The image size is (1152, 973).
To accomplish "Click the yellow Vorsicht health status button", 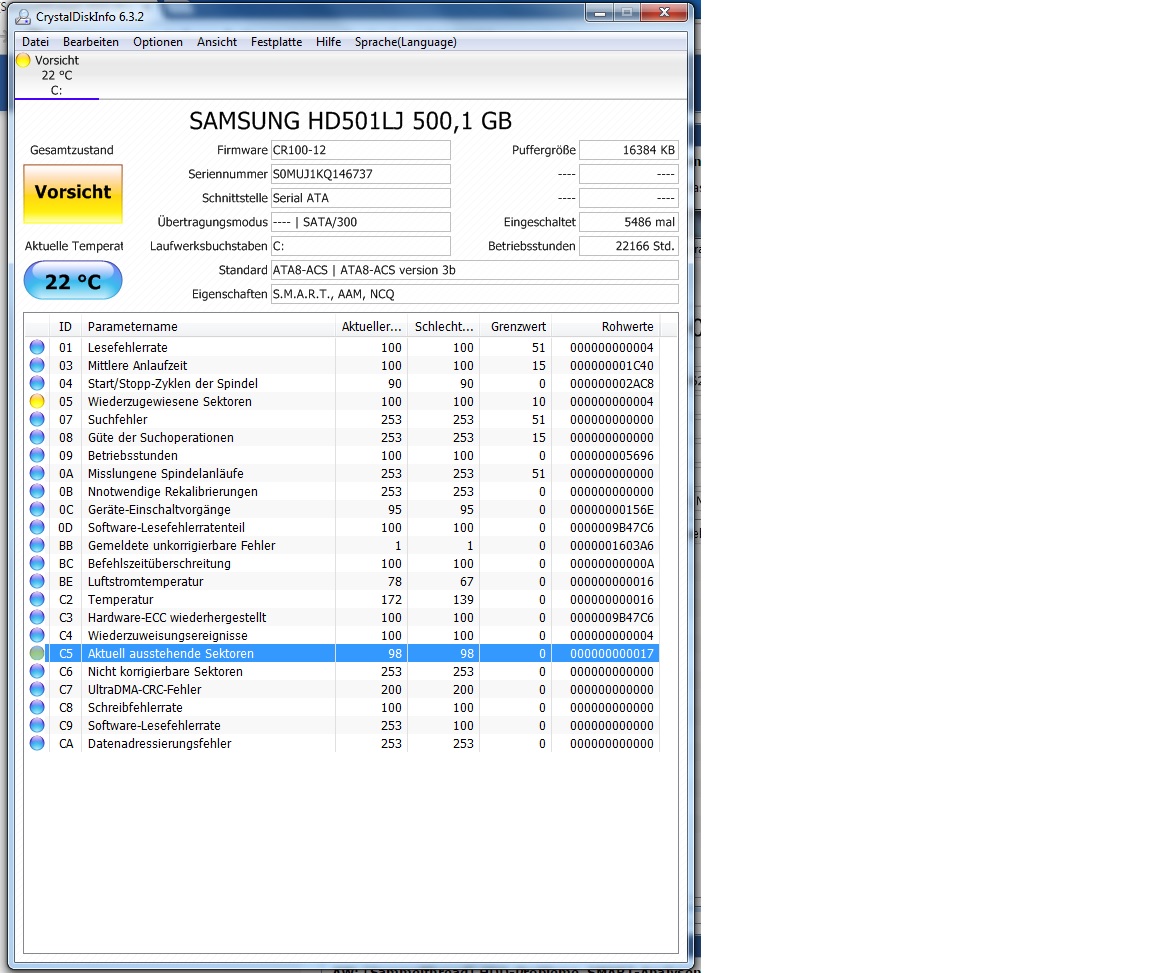I will click(73, 193).
